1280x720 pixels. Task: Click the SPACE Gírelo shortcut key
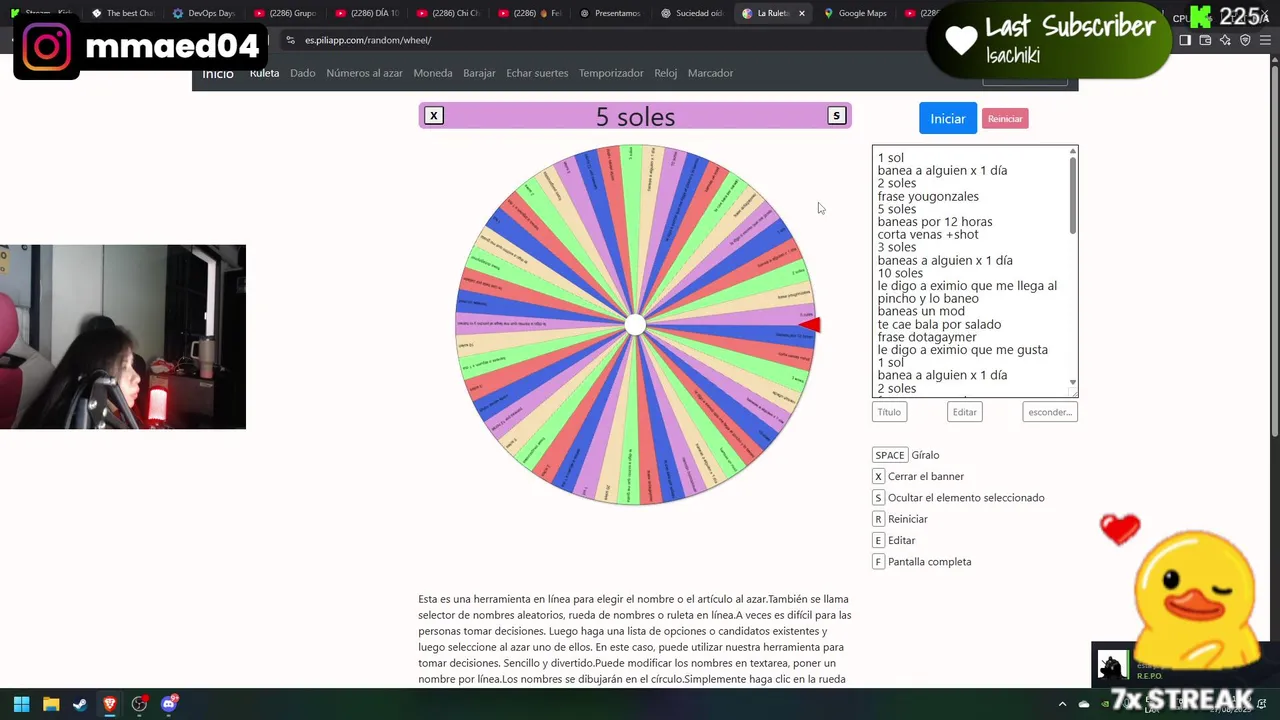pos(890,455)
